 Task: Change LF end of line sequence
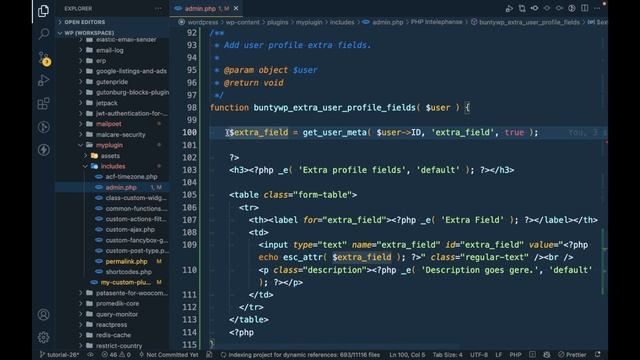(498, 355)
